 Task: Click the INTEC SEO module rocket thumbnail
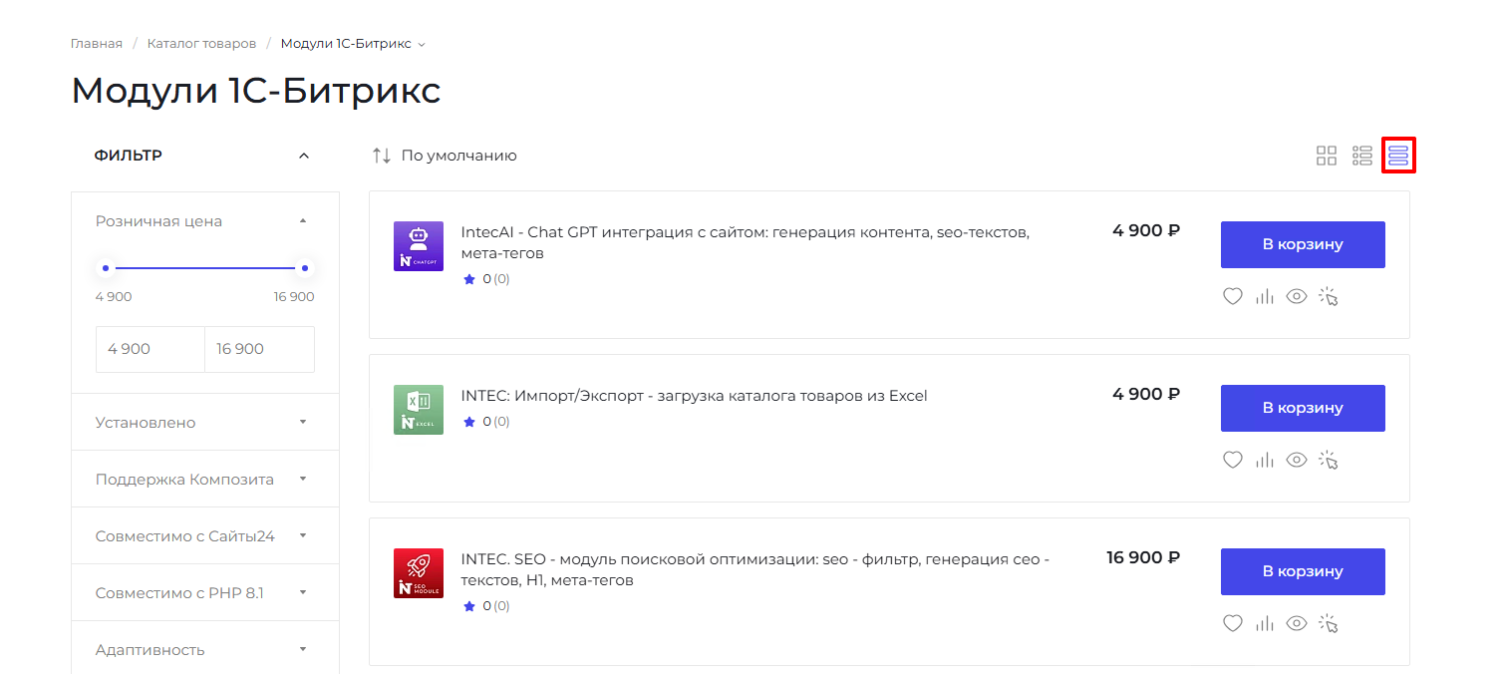point(418,573)
